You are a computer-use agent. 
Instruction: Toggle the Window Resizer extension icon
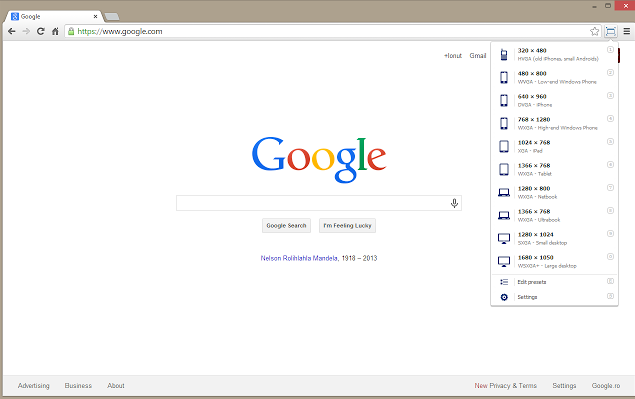611,31
